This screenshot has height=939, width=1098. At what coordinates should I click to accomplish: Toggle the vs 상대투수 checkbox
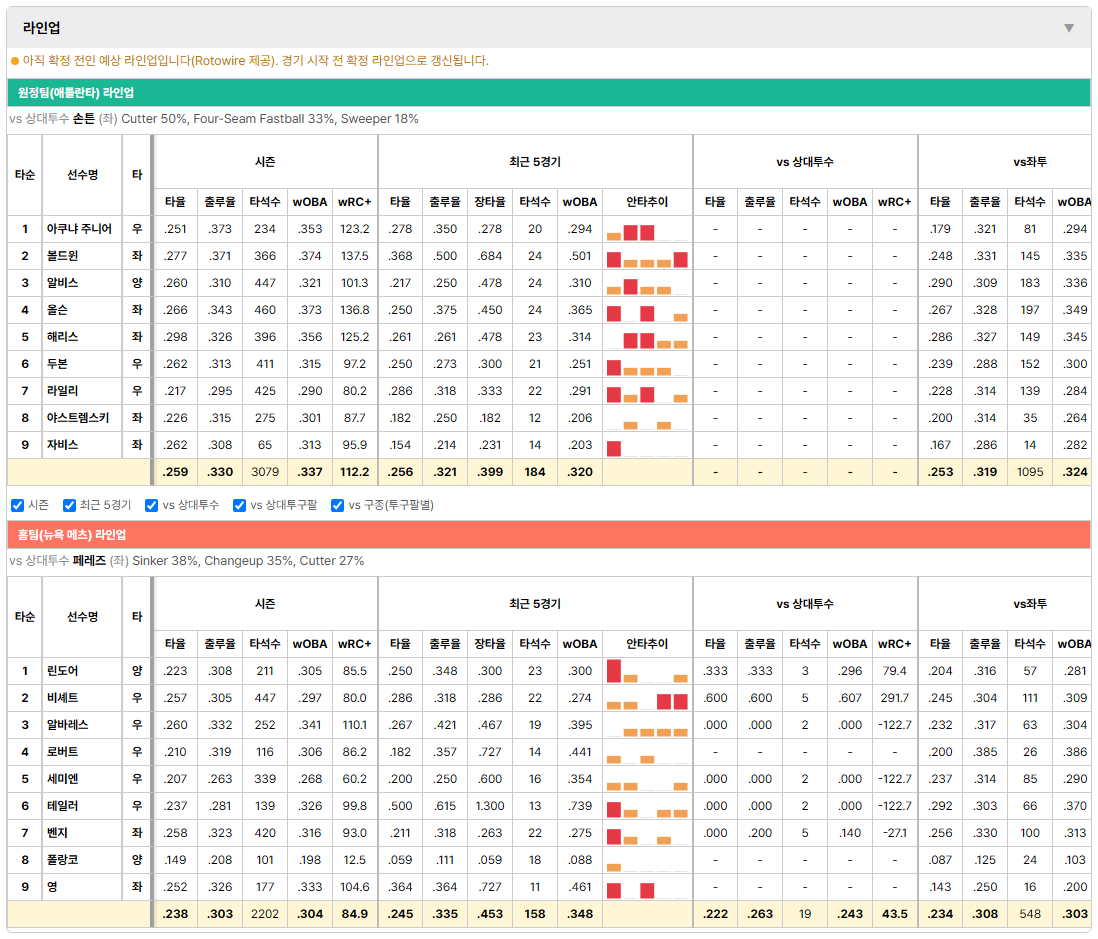click(x=151, y=506)
